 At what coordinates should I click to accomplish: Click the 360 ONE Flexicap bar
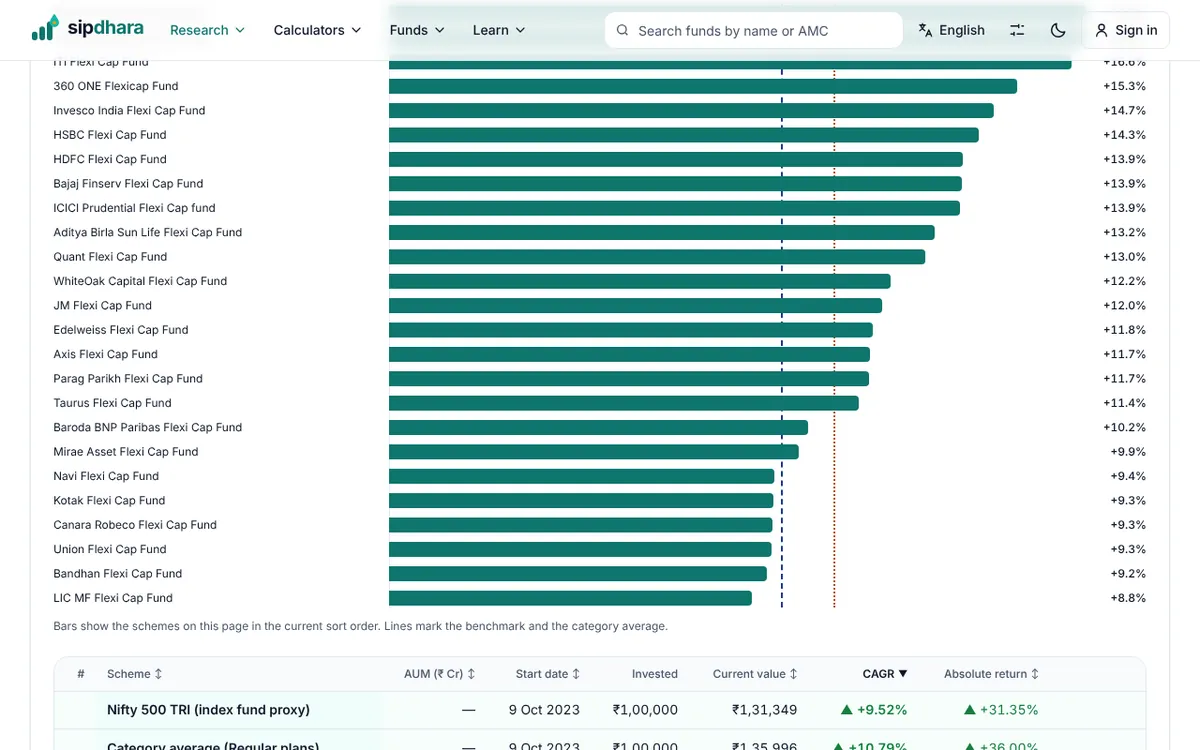(703, 86)
